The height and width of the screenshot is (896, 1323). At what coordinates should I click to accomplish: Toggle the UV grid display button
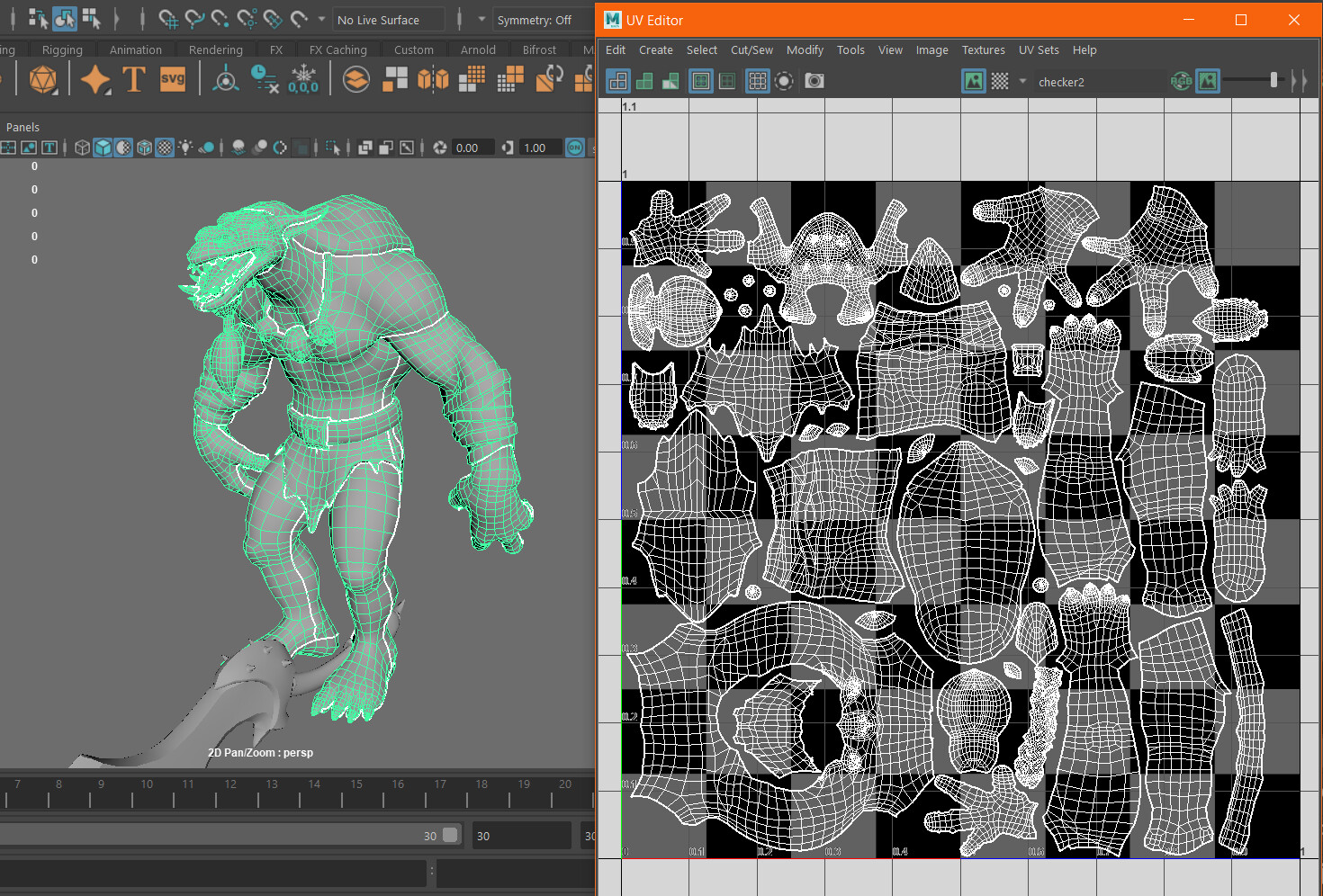click(x=758, y=81)
